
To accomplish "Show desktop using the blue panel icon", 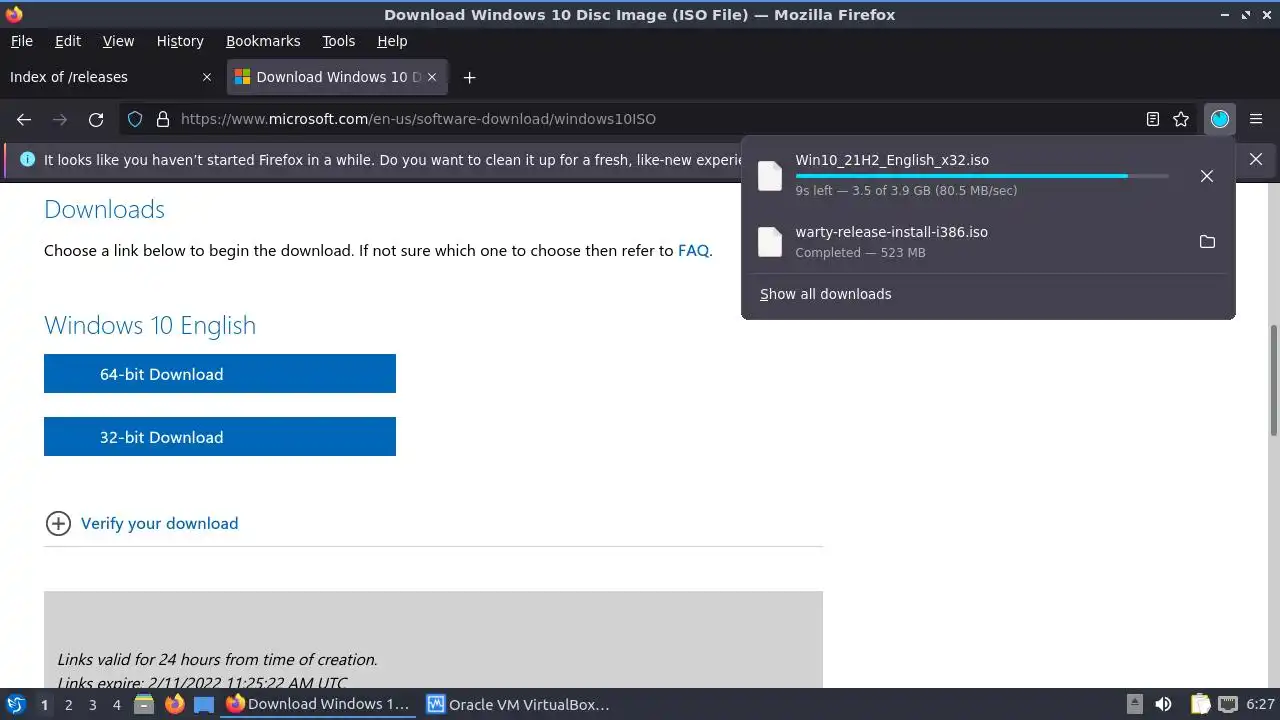I will point(204,704).
